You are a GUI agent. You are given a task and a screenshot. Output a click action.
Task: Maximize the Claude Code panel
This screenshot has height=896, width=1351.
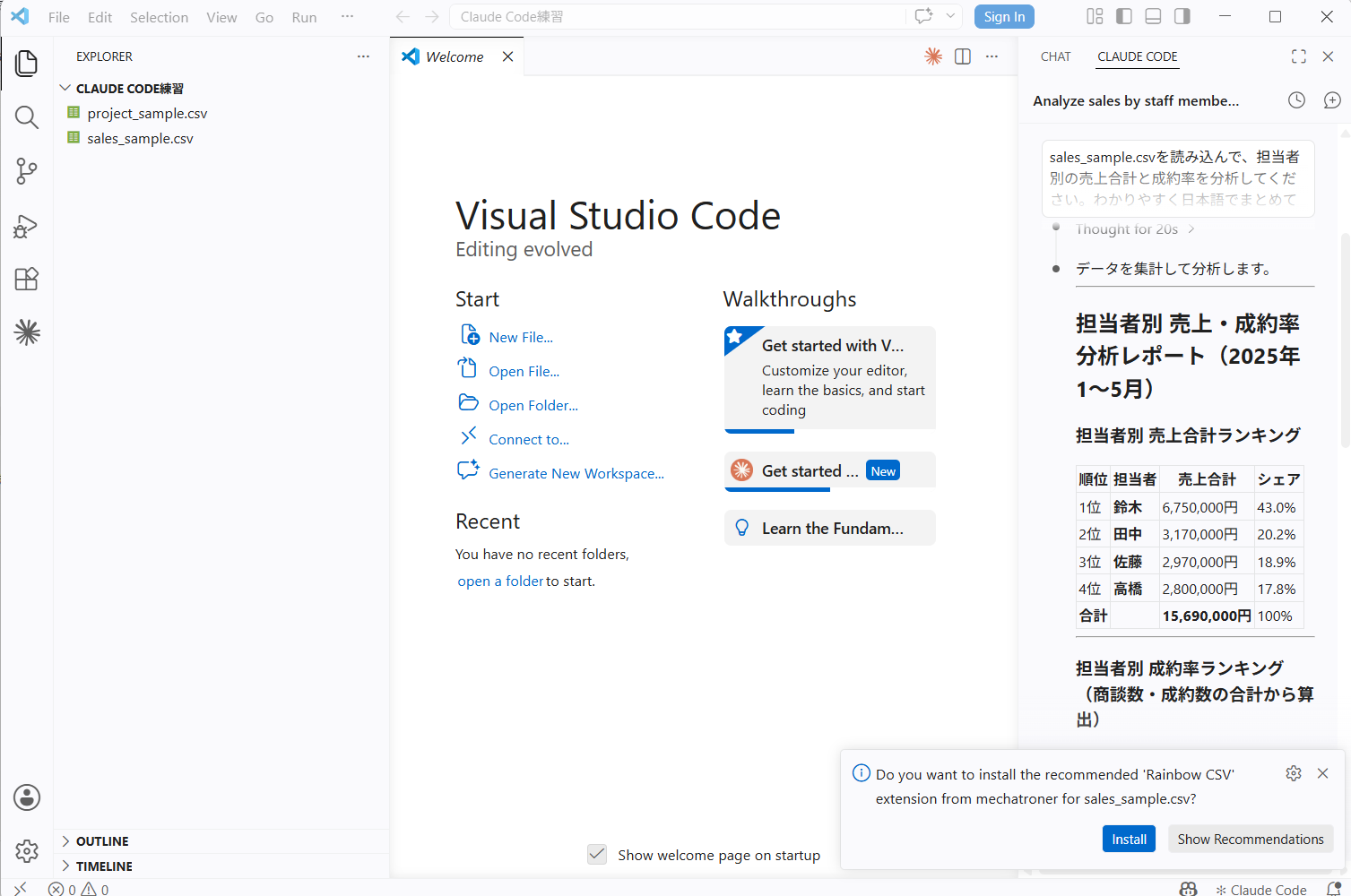point(1299,56)
